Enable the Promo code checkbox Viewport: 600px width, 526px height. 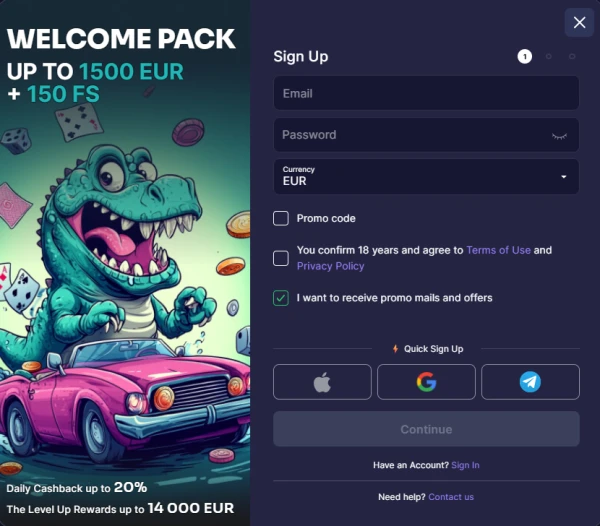(x=281, y=218)
